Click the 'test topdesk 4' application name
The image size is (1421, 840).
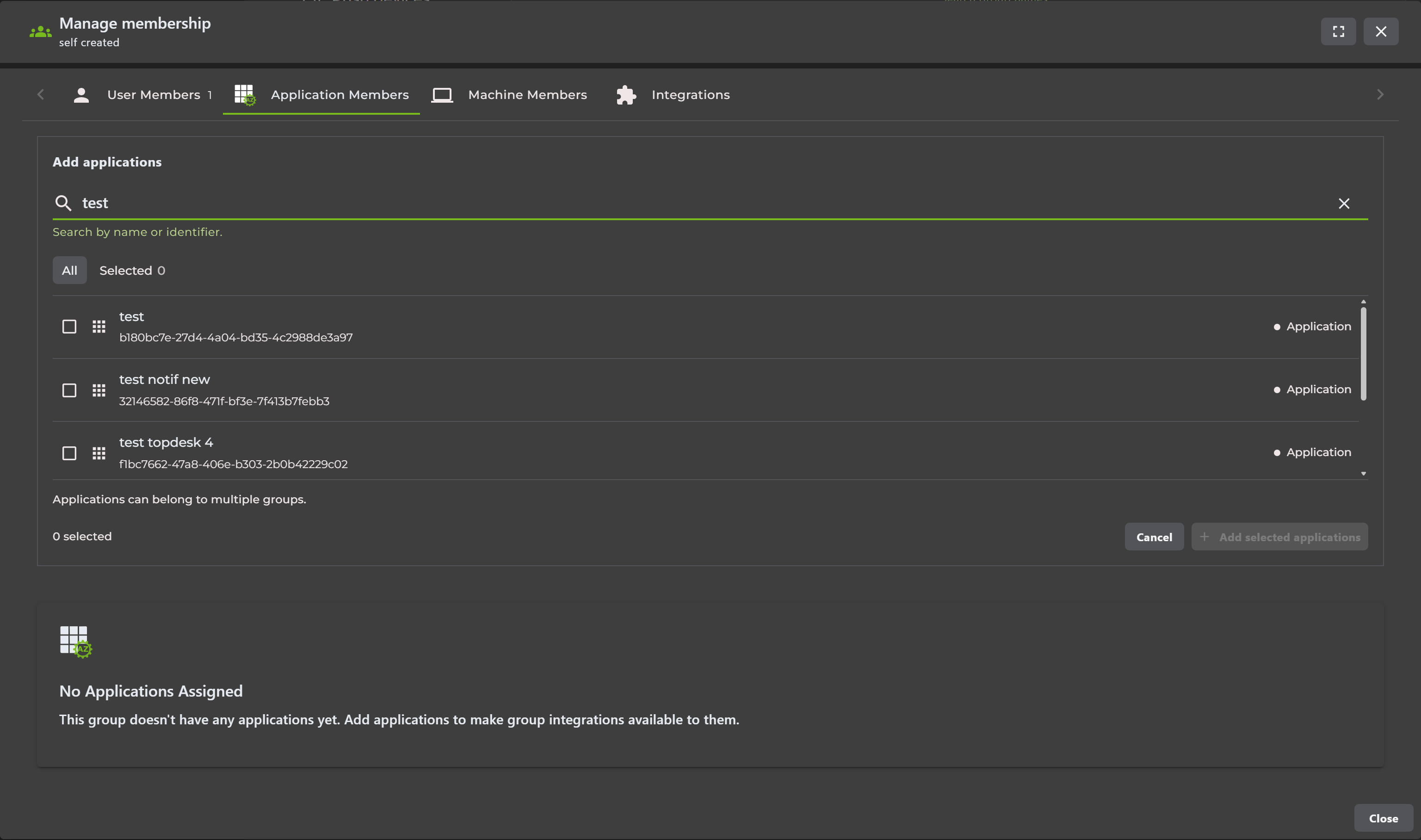tap(166, 443)
